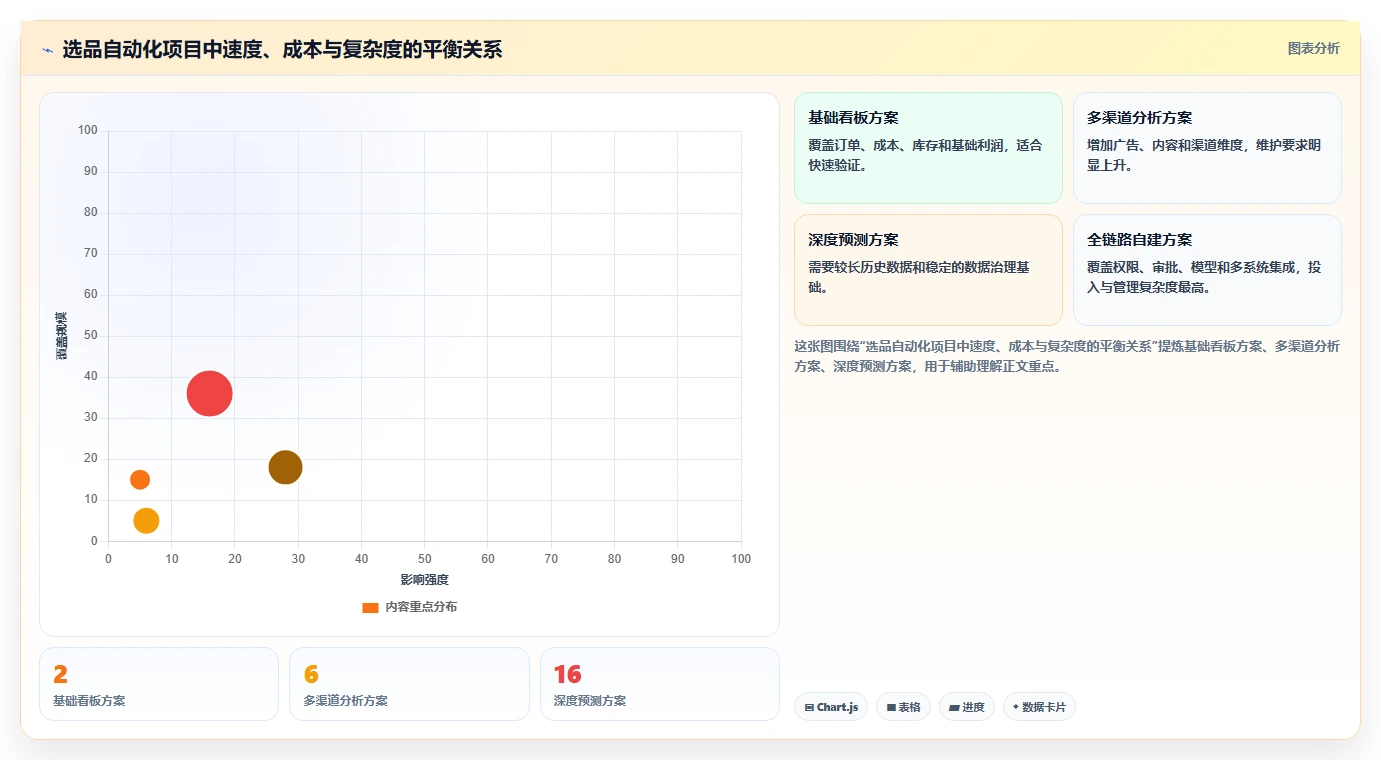1381x760 pixels.
Task: Click the chart page title text
Action: 282,49
